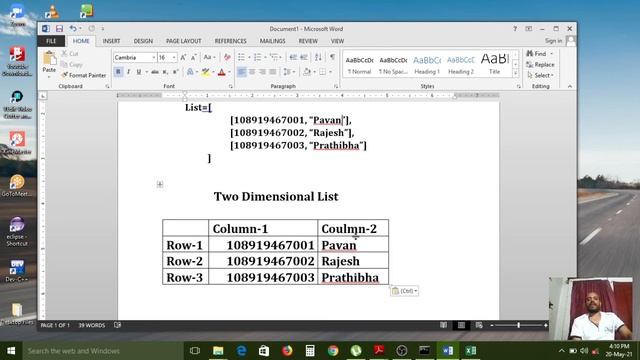The width and height of the screenshot is (640, 360).
Task: Switch to the REVIEW tab
Action: [x=308, y=41]
